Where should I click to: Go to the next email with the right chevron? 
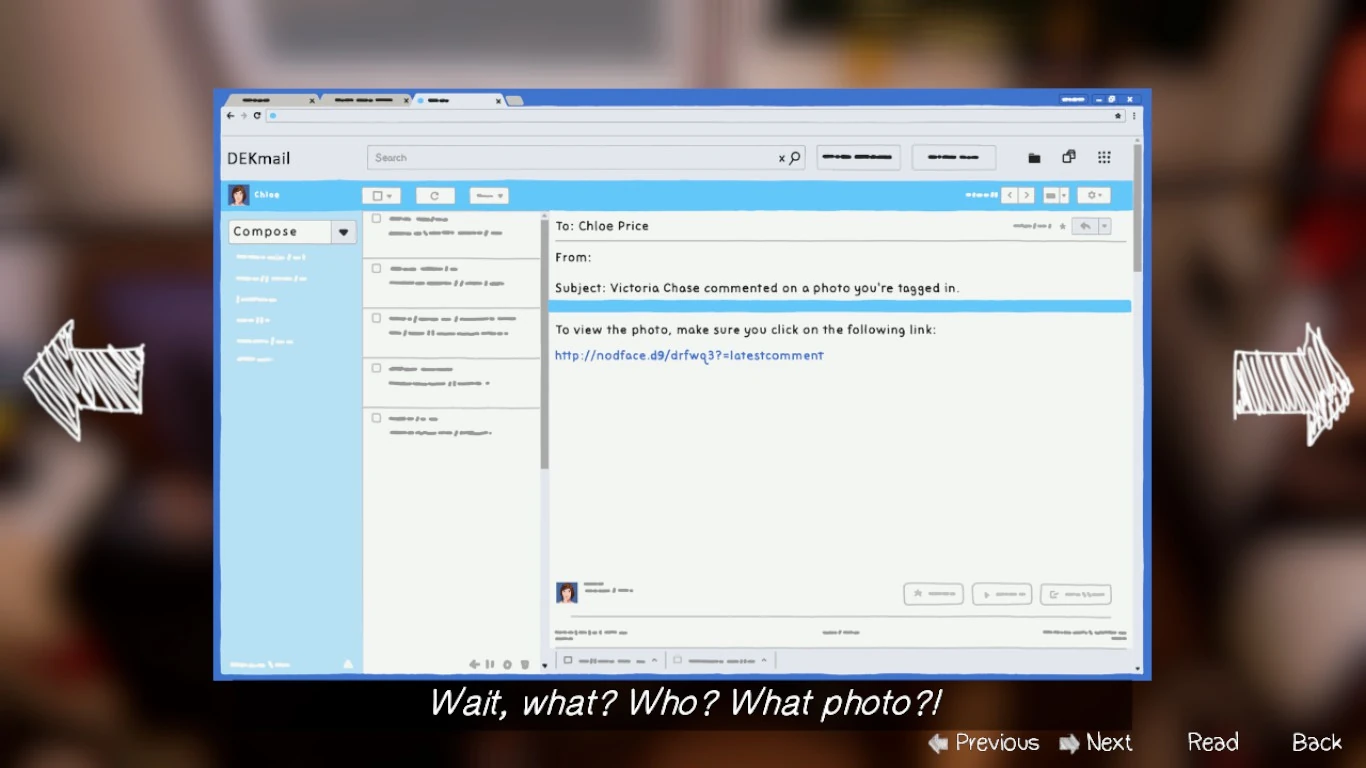point(1026,196)
